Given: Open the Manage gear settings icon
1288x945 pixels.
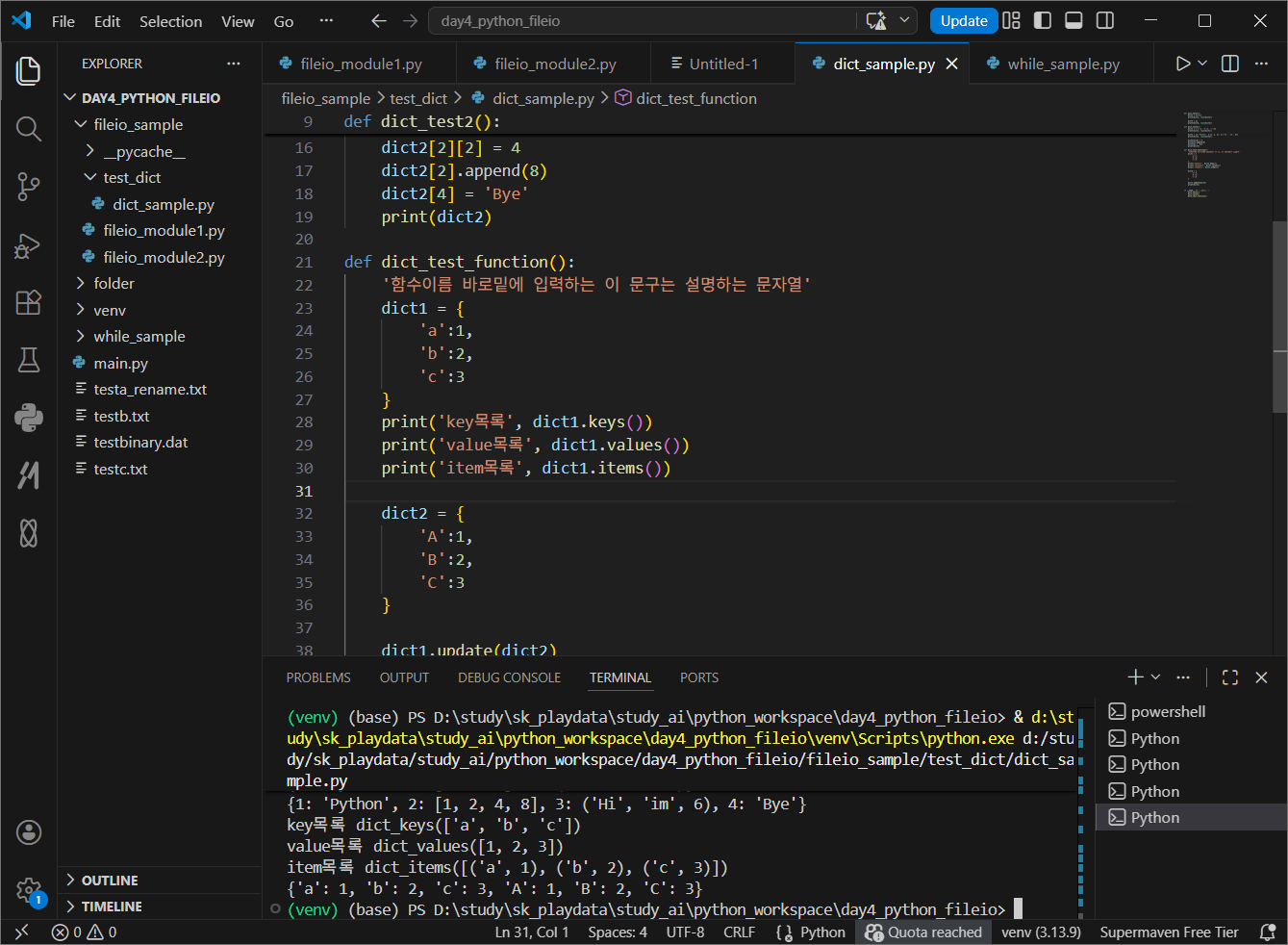Looking at the screenshot, I should point(29,890).
